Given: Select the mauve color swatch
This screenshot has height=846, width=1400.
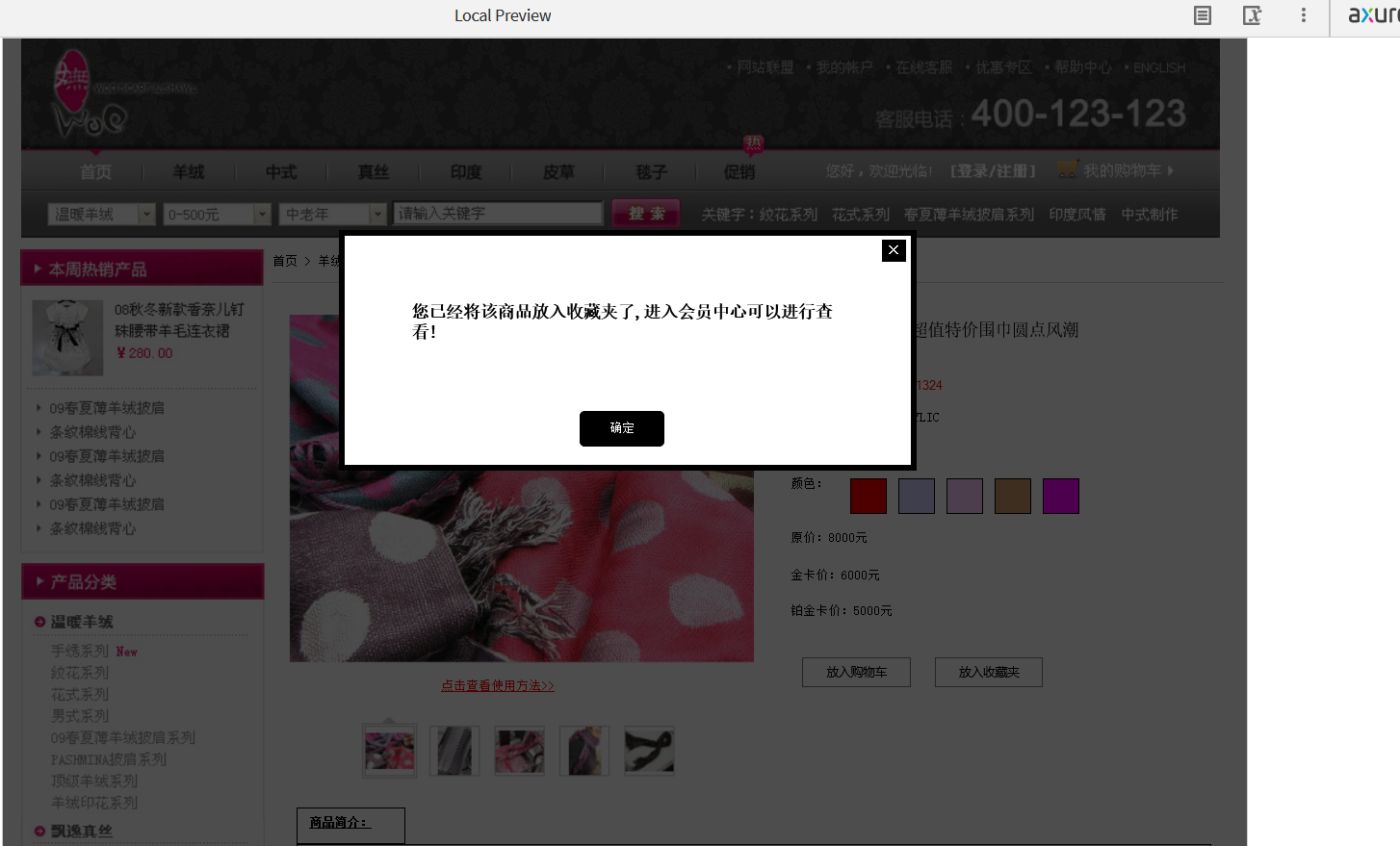Looking at the screenshot, I should click(x=965, y=496).
